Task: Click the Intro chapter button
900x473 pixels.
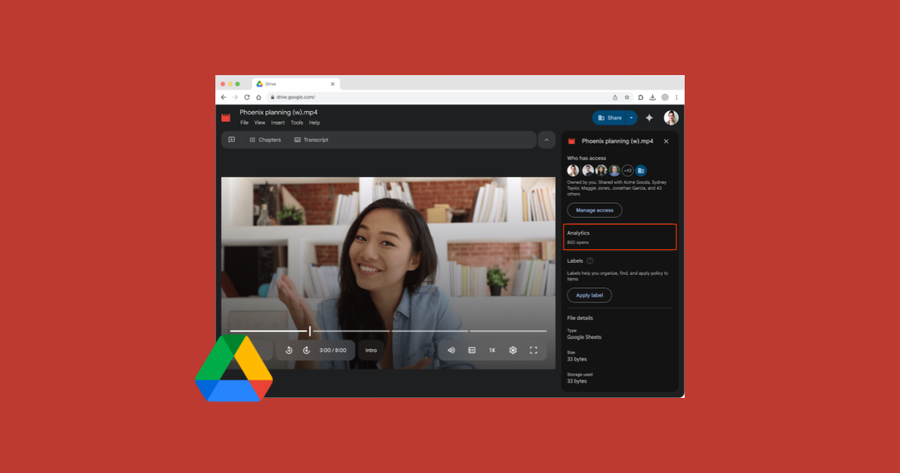Action: coord(371,350)
